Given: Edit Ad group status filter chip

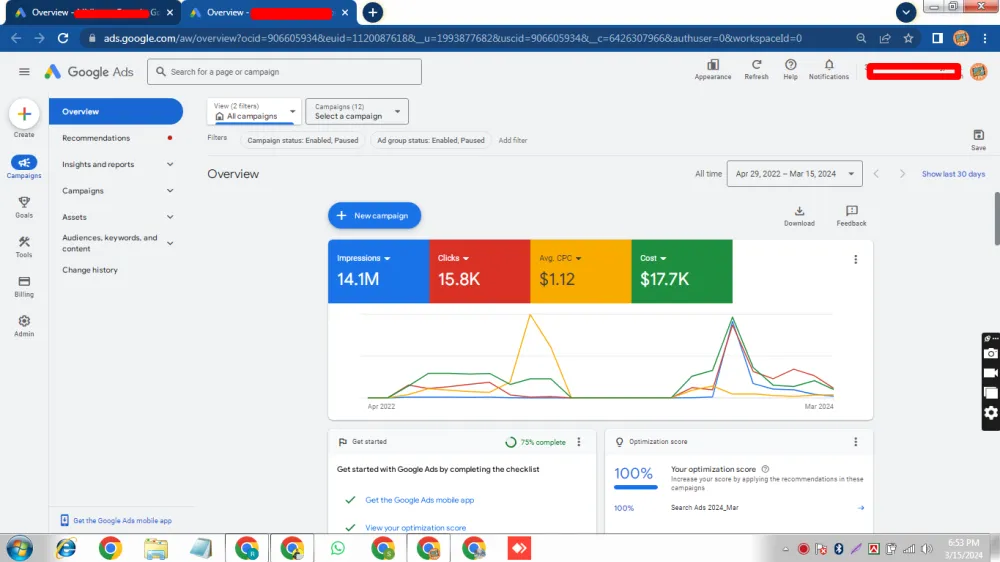Looking at the screenshot, I should tap(430, 140).
